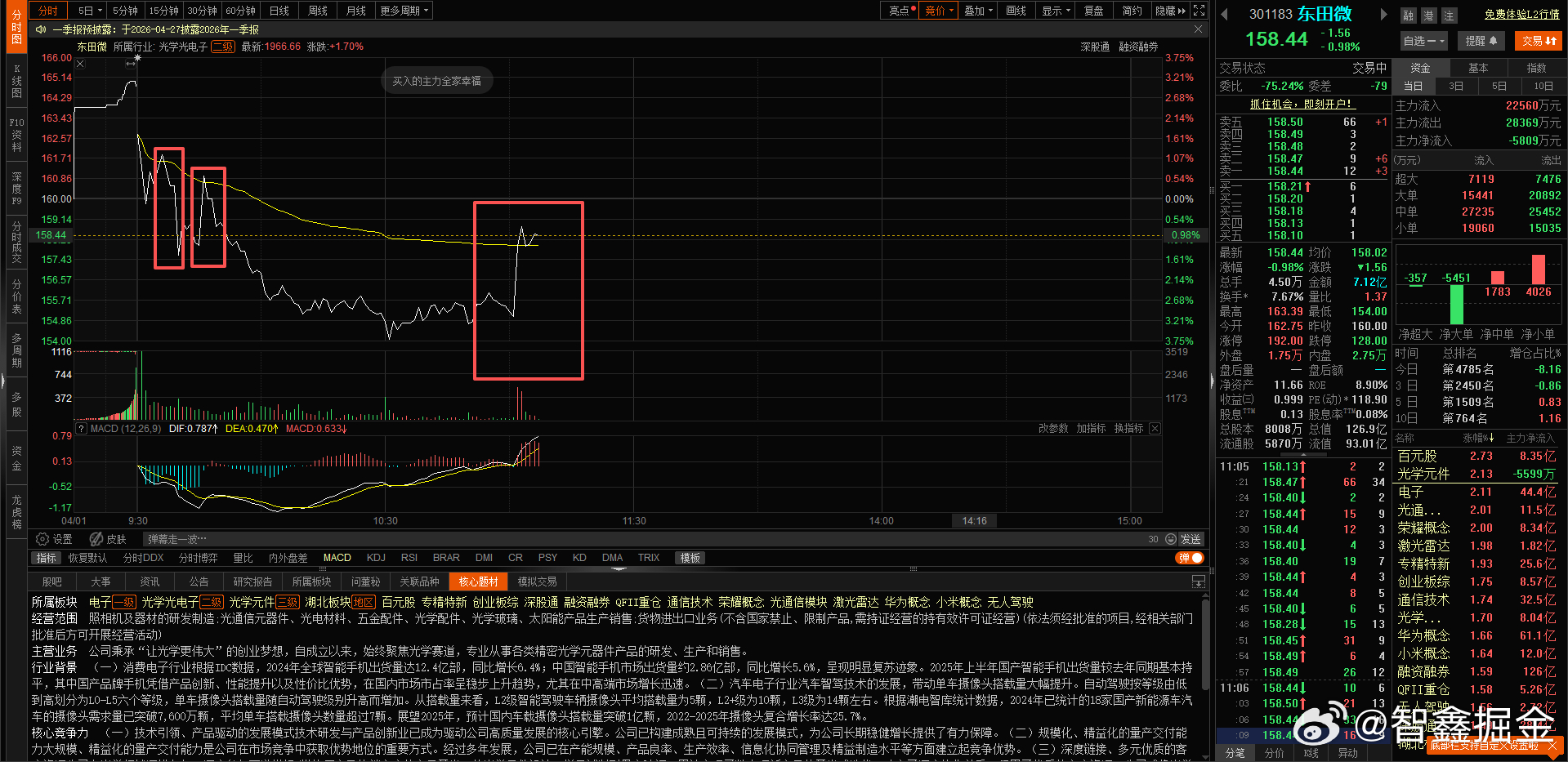Go to the previous stock arrow
Viewport: 1568px width, 762px height.
point(1225,14)
